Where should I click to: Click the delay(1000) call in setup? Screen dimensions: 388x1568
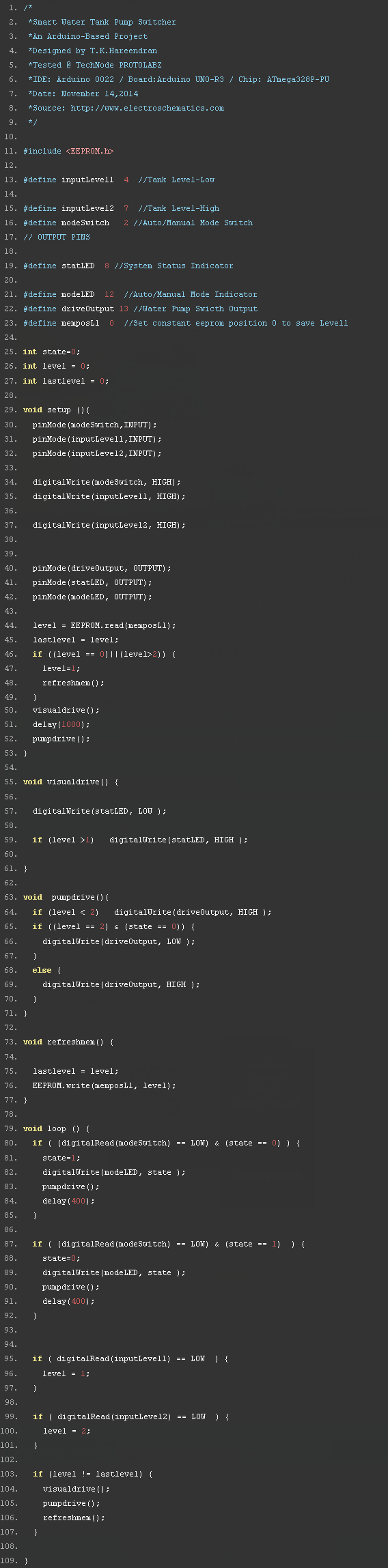pyautogui.click(x=61, y=724)
